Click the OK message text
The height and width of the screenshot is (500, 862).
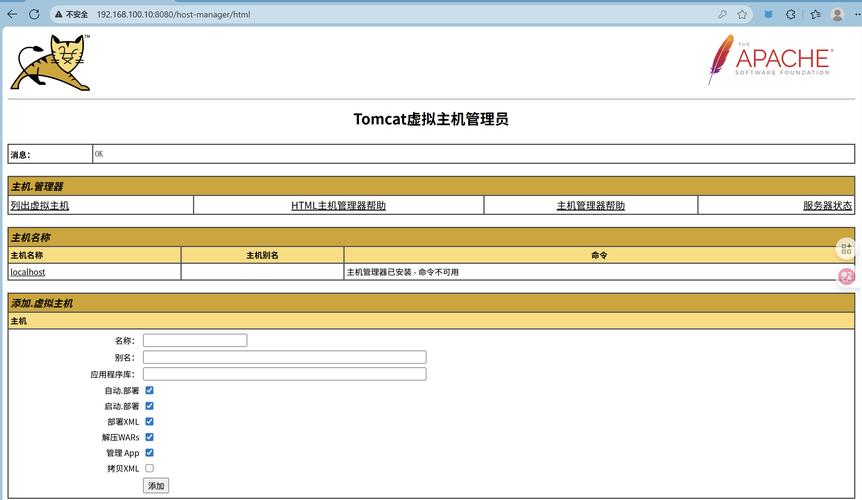99,154
